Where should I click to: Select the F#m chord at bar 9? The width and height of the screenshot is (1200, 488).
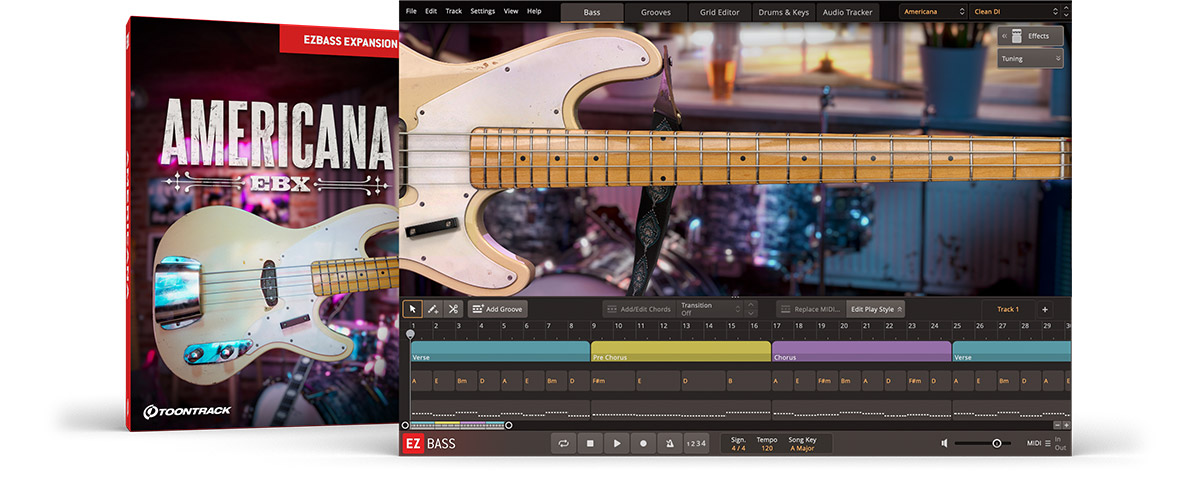point(613,381)
